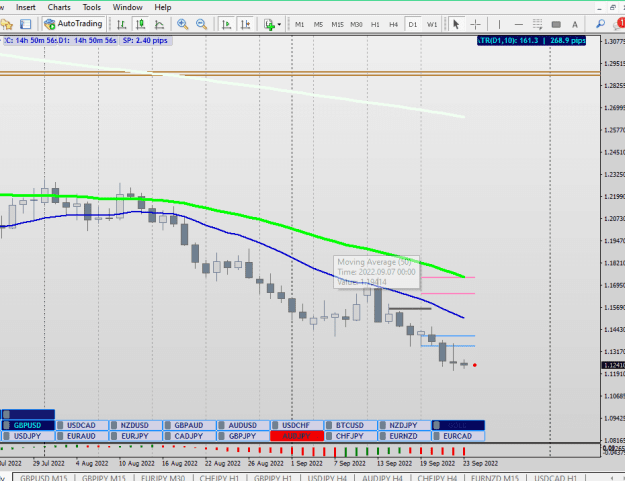Switch to the CHFJPY H1 chart tab
The width and height of the screenshot is (625, 481).
[219, 477]
